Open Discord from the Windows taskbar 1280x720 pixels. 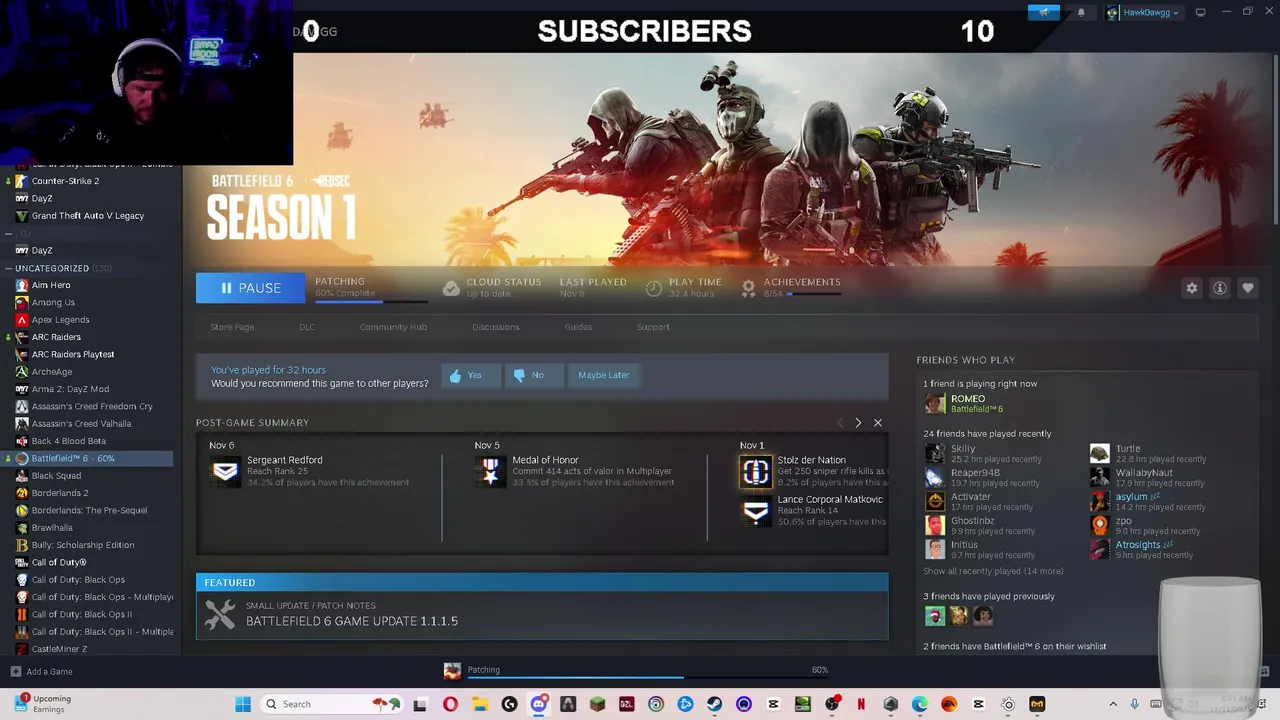click(539, 704)
